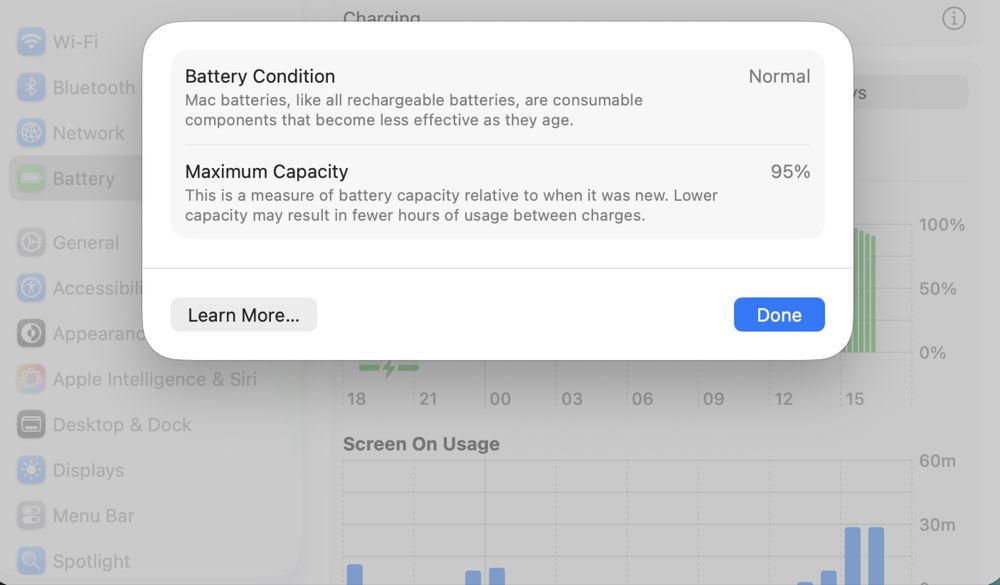Viewport: 1000px width, 585px height.
Task: Click the Done button
Action: 779,315
